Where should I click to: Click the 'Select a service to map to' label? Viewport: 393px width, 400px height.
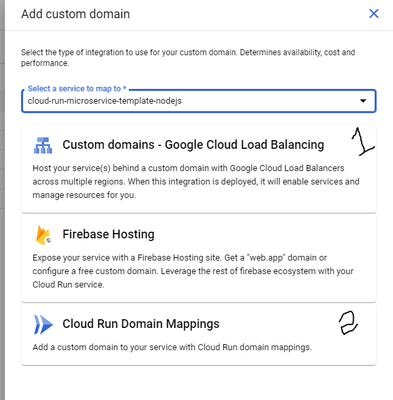click(x=77, y=88)
